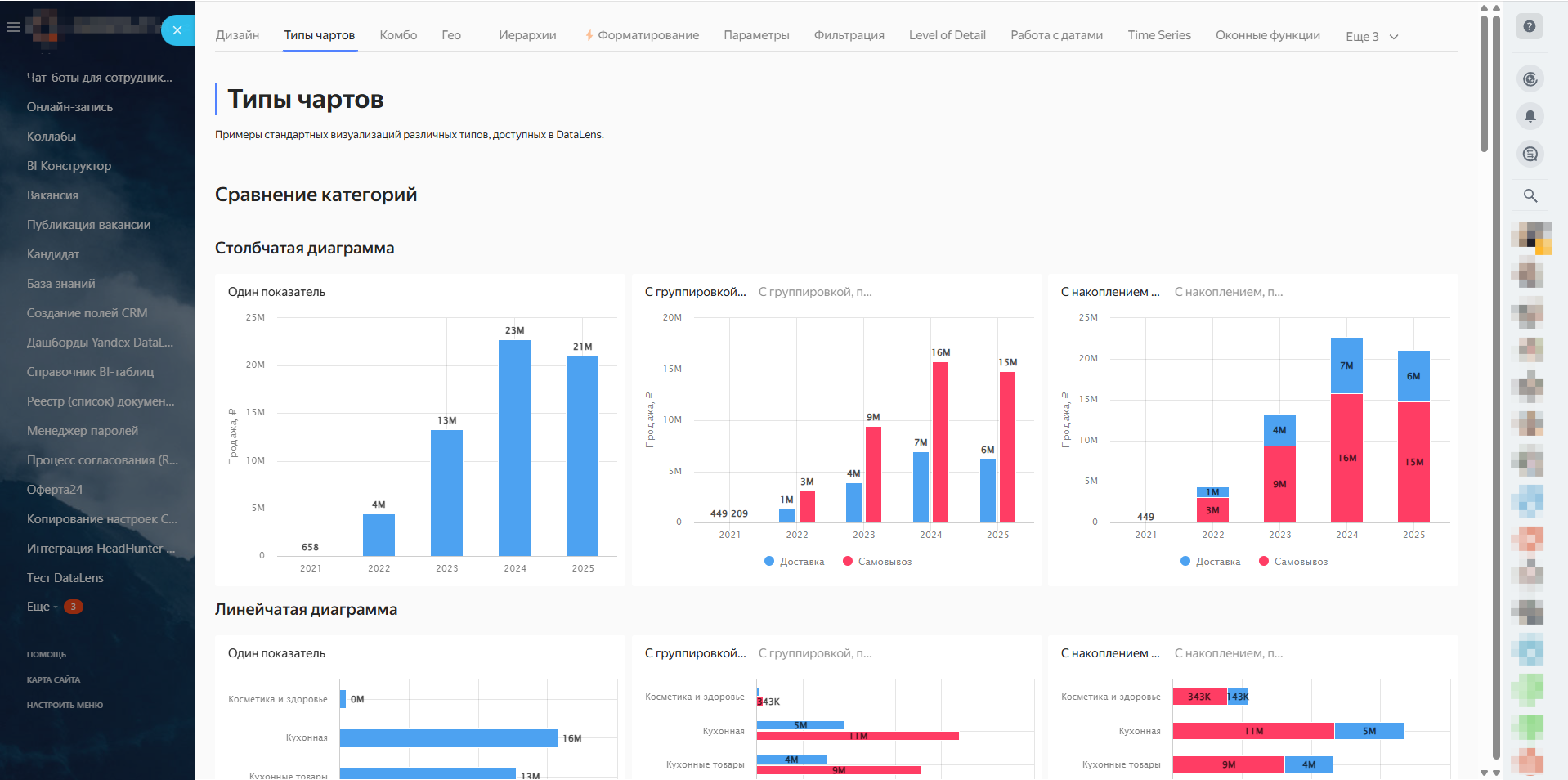The height and width of the screenshot is (780, 1568).
Task: Open the chat messages icon in right rail
Action: click(1530, 154)
